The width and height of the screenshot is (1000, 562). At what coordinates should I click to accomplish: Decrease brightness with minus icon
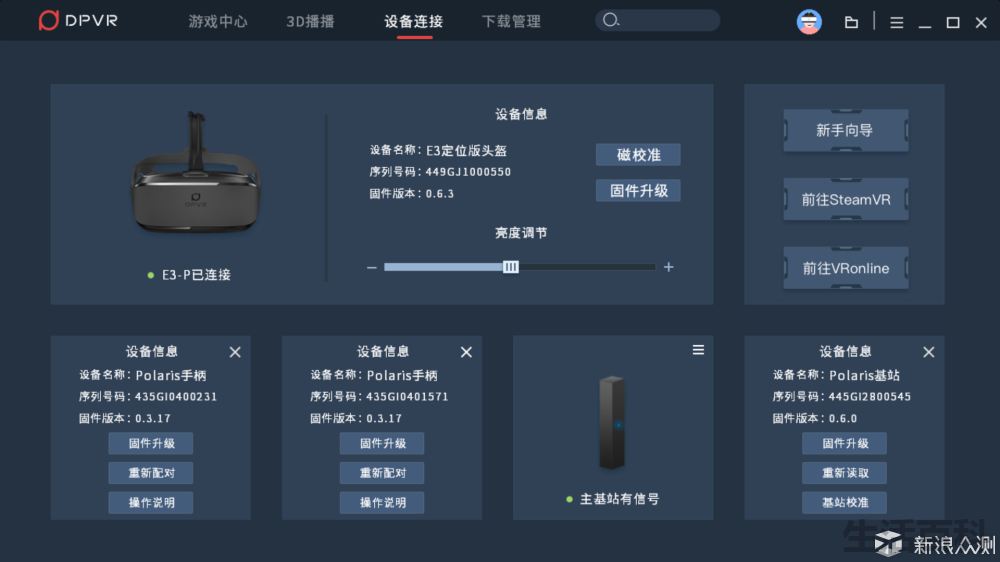[372, 267]
